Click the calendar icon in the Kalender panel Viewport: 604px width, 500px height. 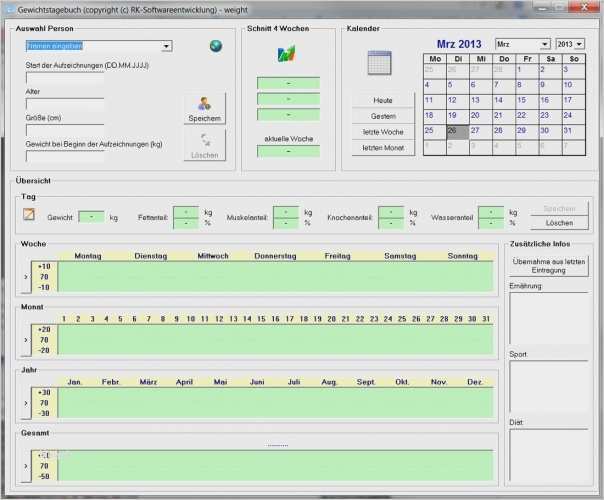tap(379, 62)
